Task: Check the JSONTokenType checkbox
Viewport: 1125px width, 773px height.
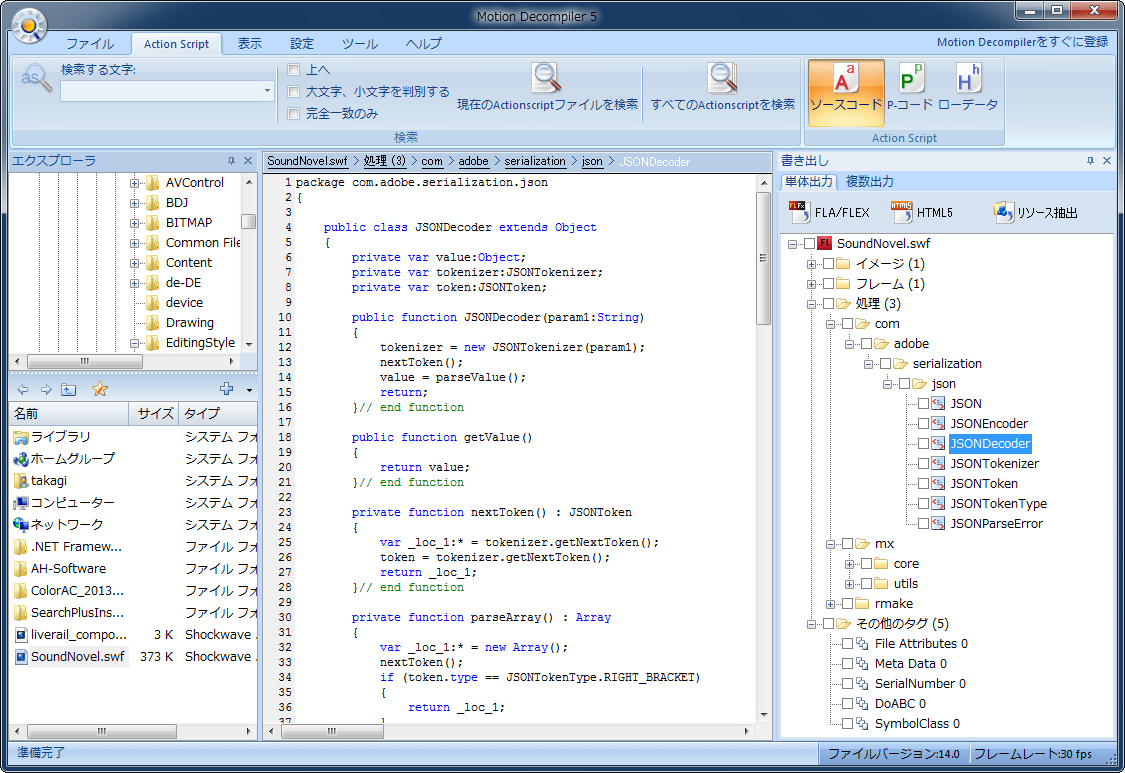Action: point(923,504)
